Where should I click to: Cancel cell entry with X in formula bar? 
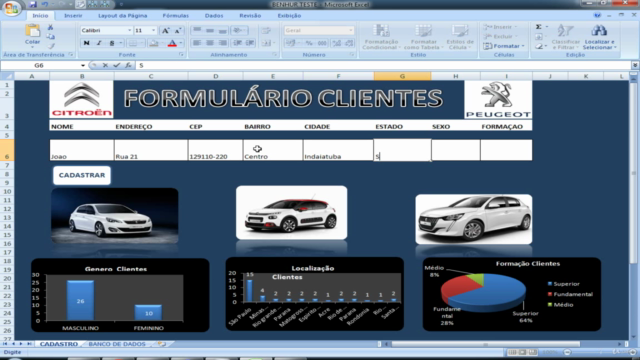[x=105, y=65]
